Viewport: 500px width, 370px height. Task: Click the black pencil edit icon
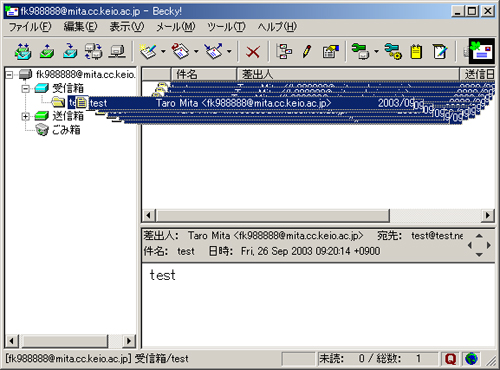click(x=307, y=52)
